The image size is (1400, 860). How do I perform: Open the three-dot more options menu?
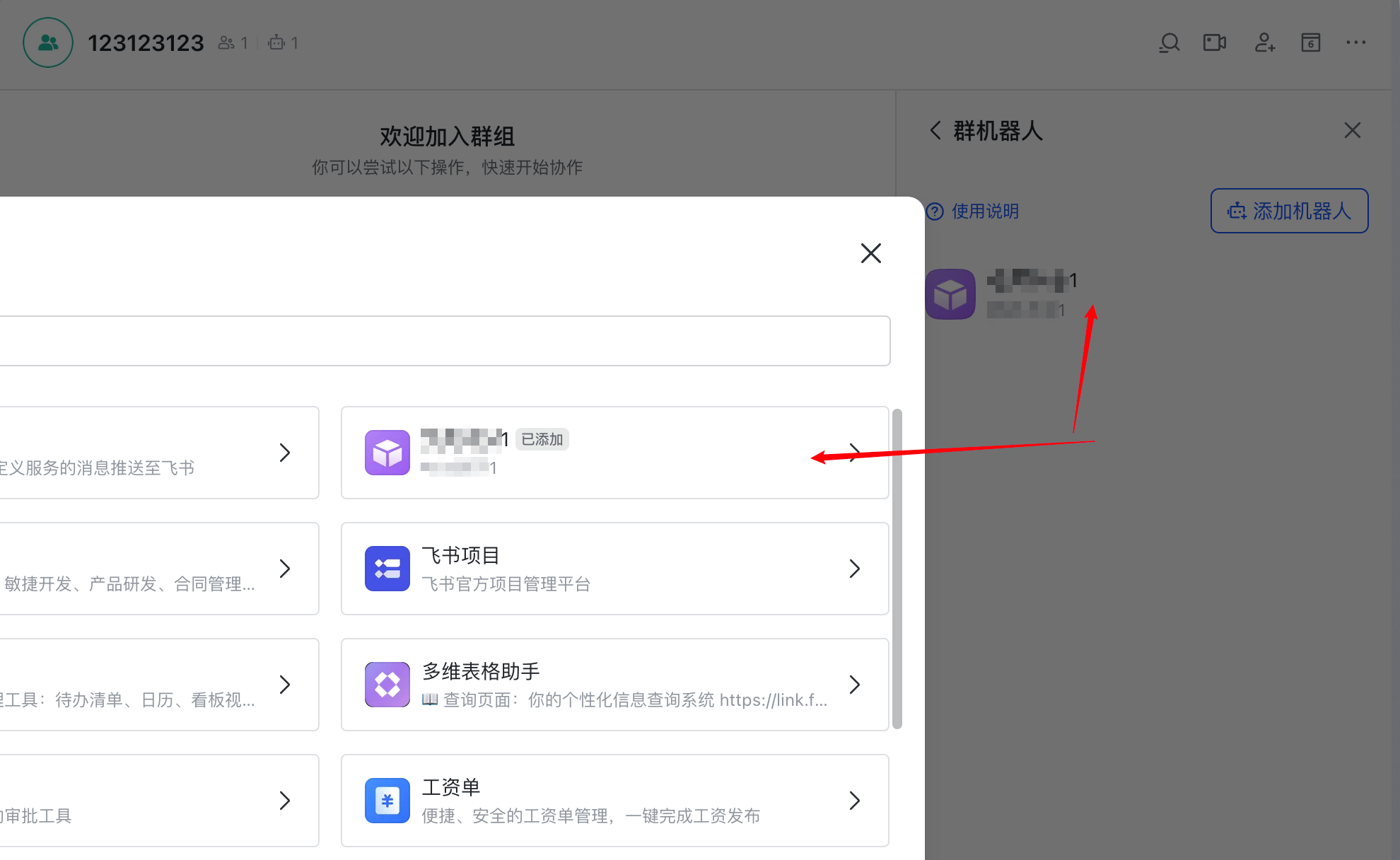point(1355,43)
